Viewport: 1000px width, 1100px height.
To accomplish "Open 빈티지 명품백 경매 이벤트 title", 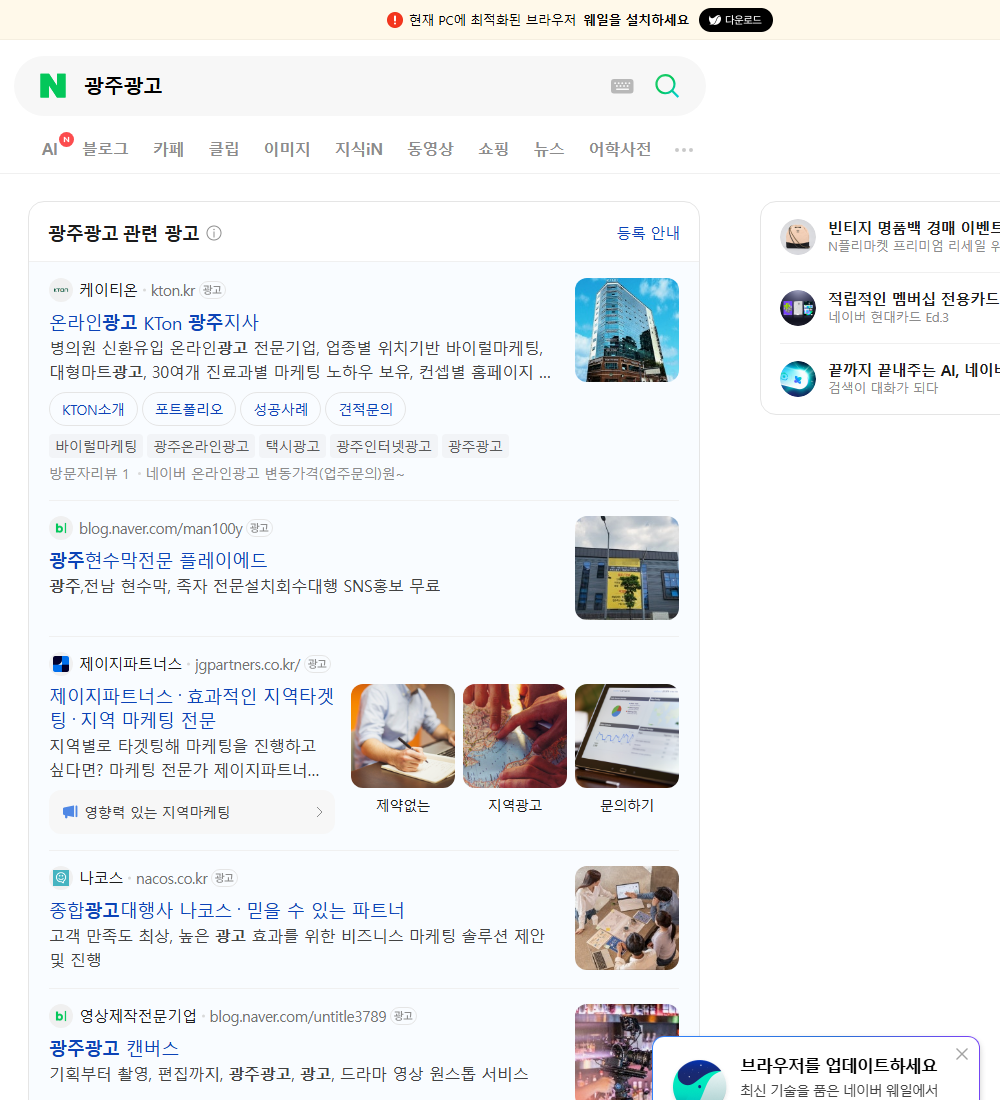I will (x=914, y=228).
